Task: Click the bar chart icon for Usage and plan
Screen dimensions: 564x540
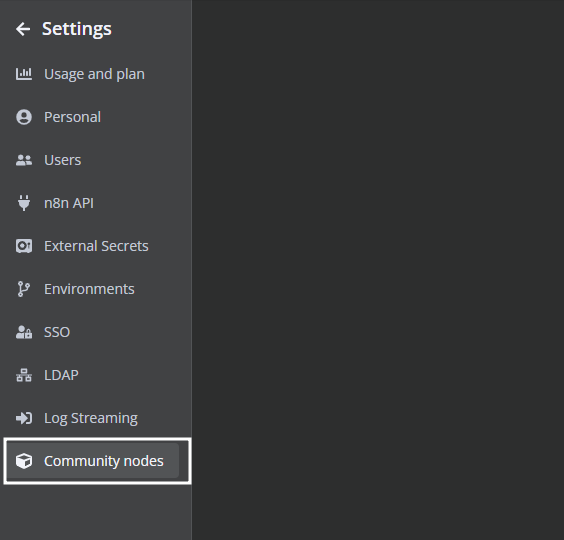Action: pyautogui.click(x=24, y=74)
